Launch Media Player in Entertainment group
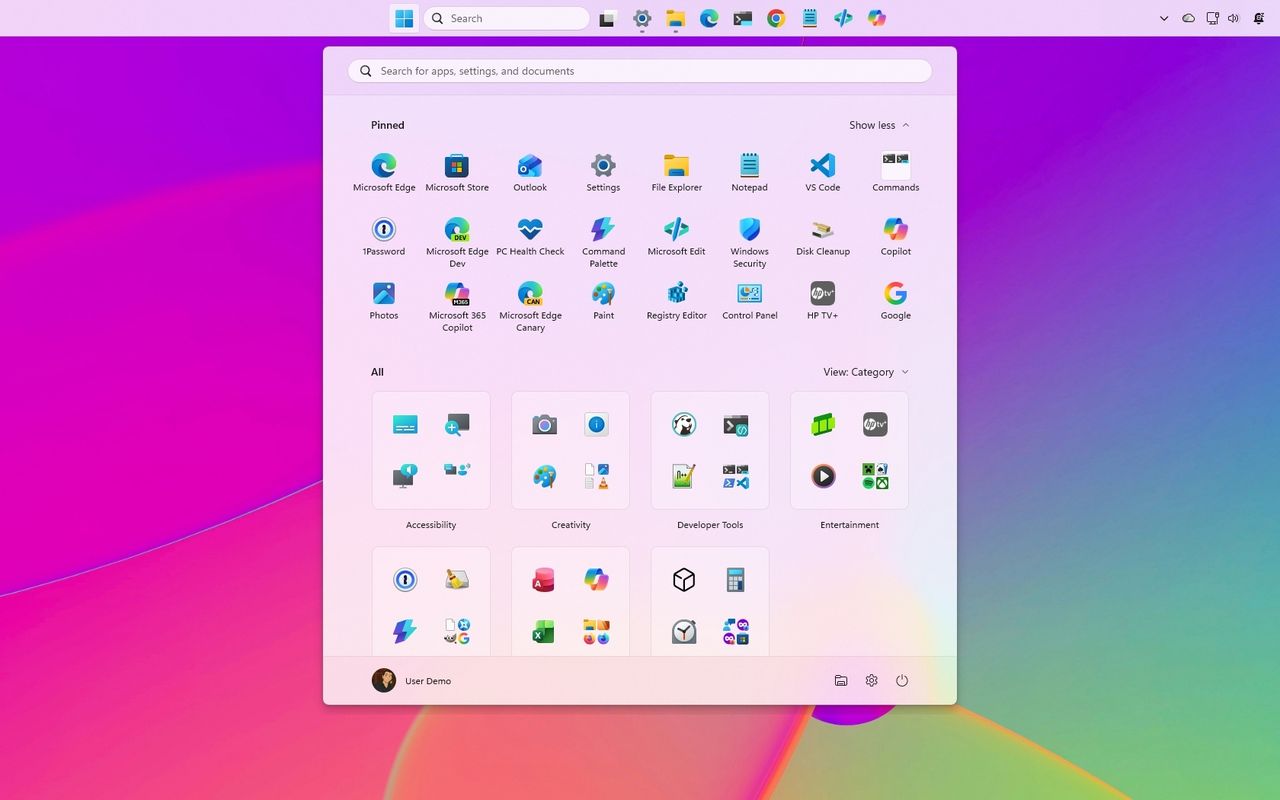The height and width of the screenshot is (800, 1280). (823, 476)
